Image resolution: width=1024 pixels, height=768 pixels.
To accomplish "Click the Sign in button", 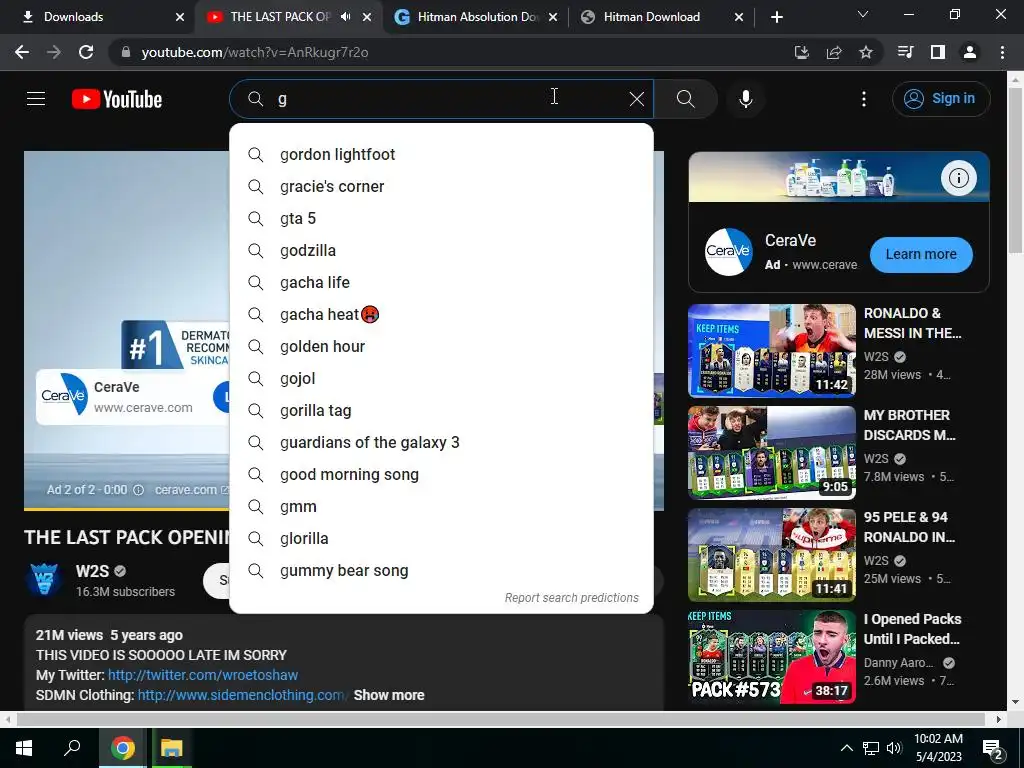I will [x=941, y=99].
